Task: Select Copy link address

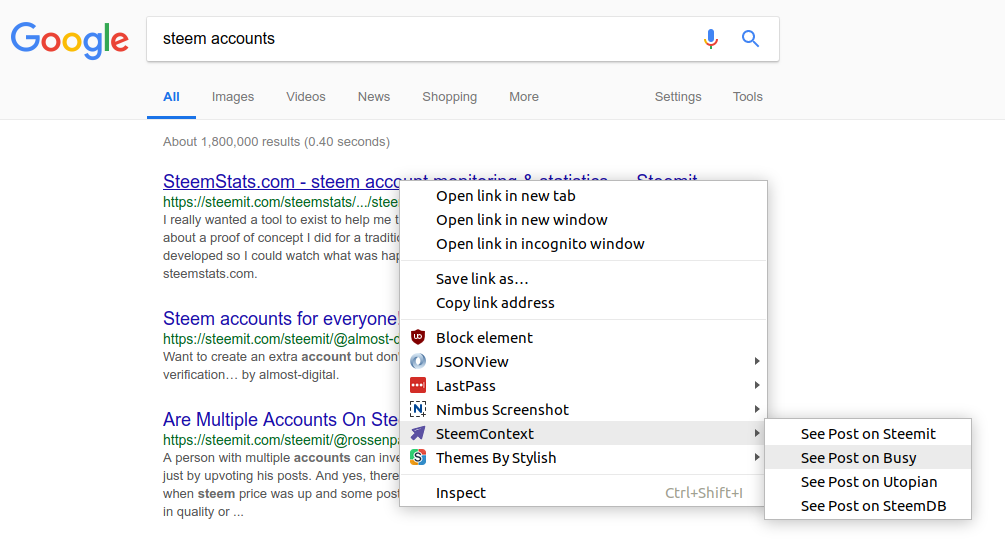Action: point(495,303)
